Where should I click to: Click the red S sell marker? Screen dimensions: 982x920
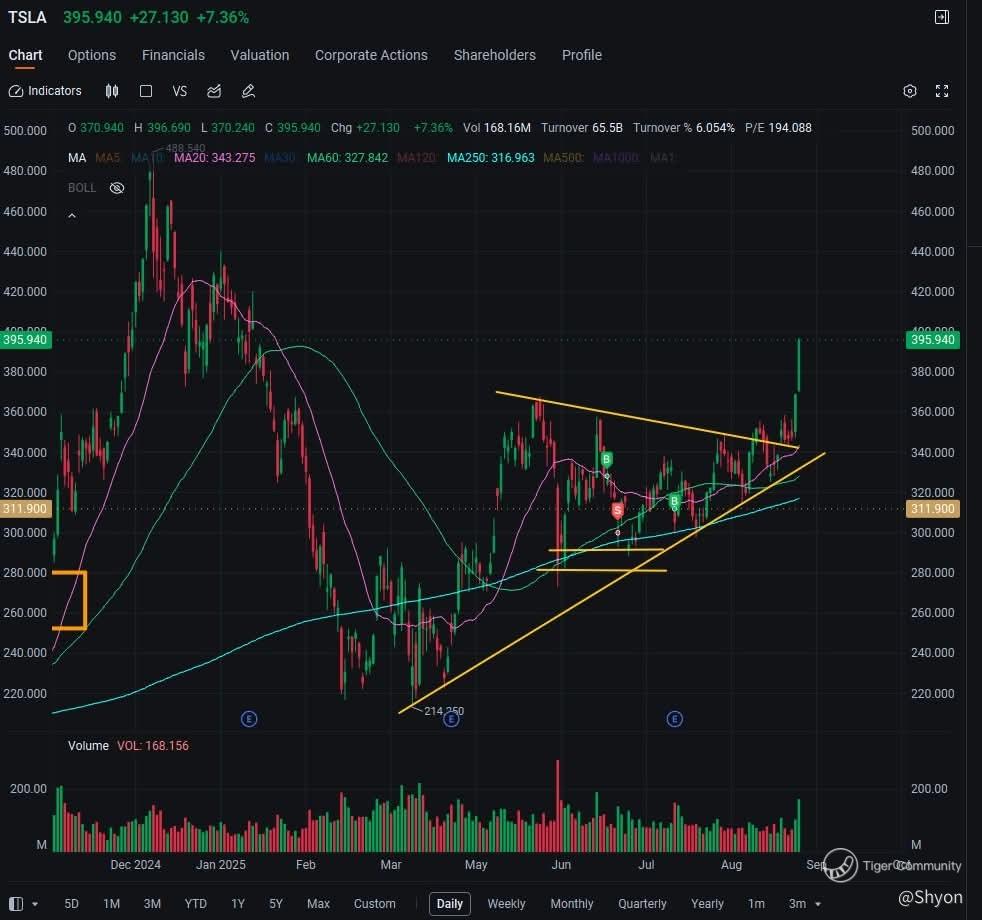tap(618, 510)
